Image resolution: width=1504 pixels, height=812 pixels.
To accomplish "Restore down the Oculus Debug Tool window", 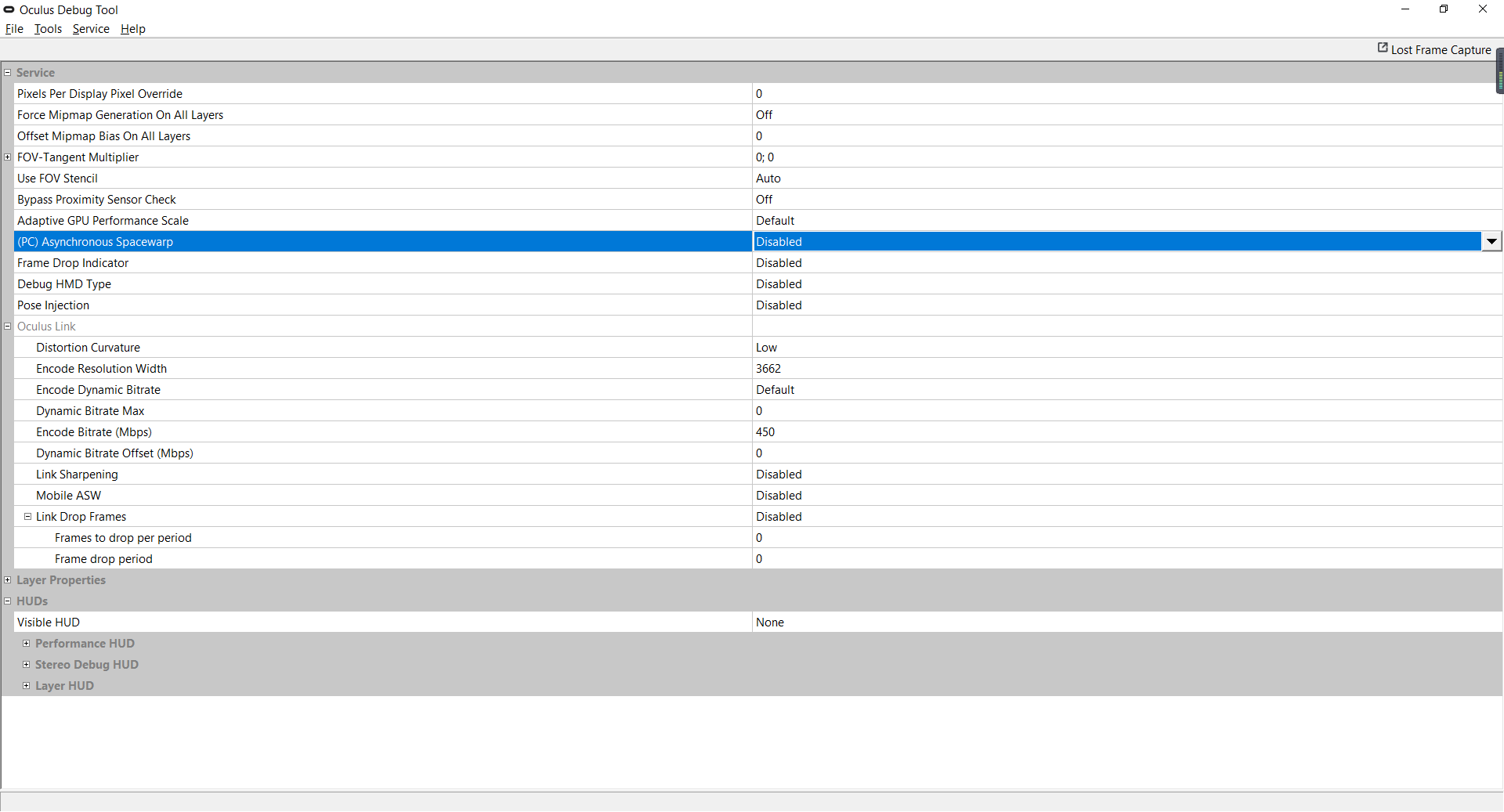I will [x=1444, y=9].
